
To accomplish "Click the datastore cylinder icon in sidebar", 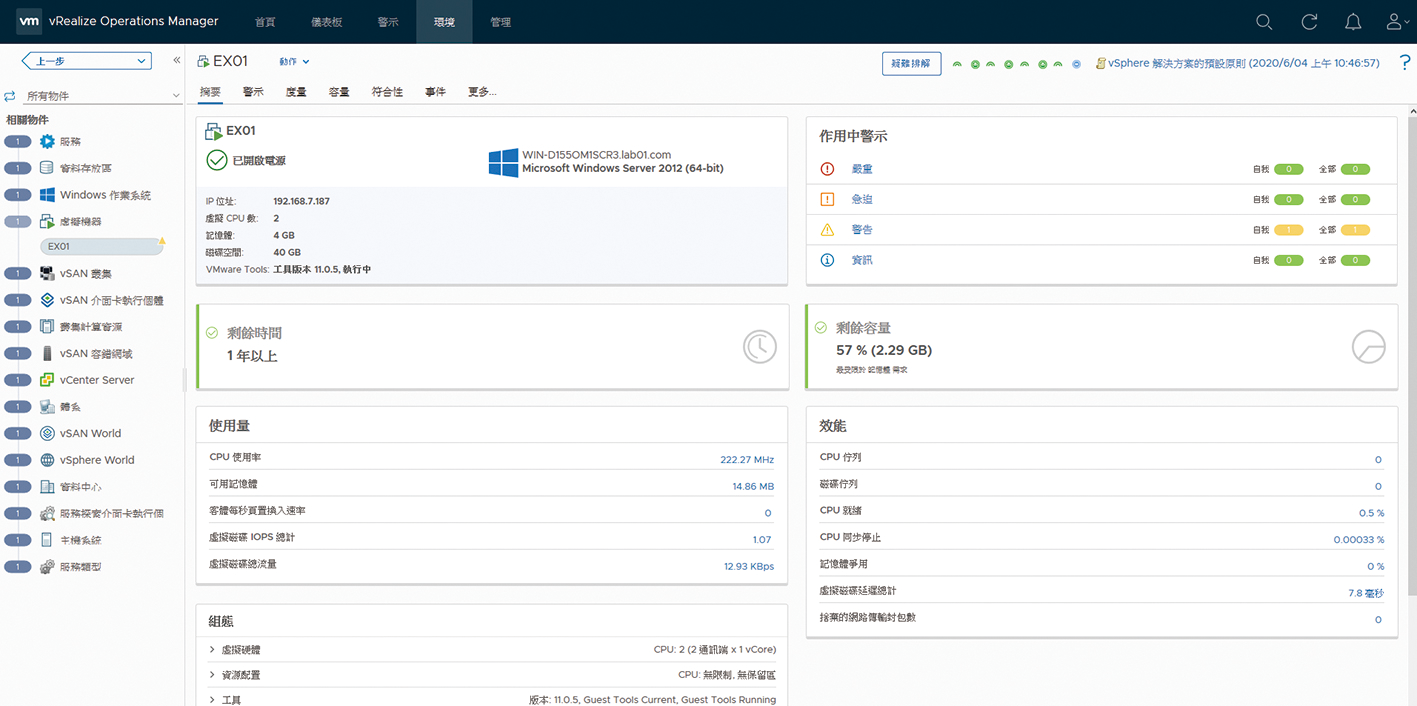I will coord(47,168).
